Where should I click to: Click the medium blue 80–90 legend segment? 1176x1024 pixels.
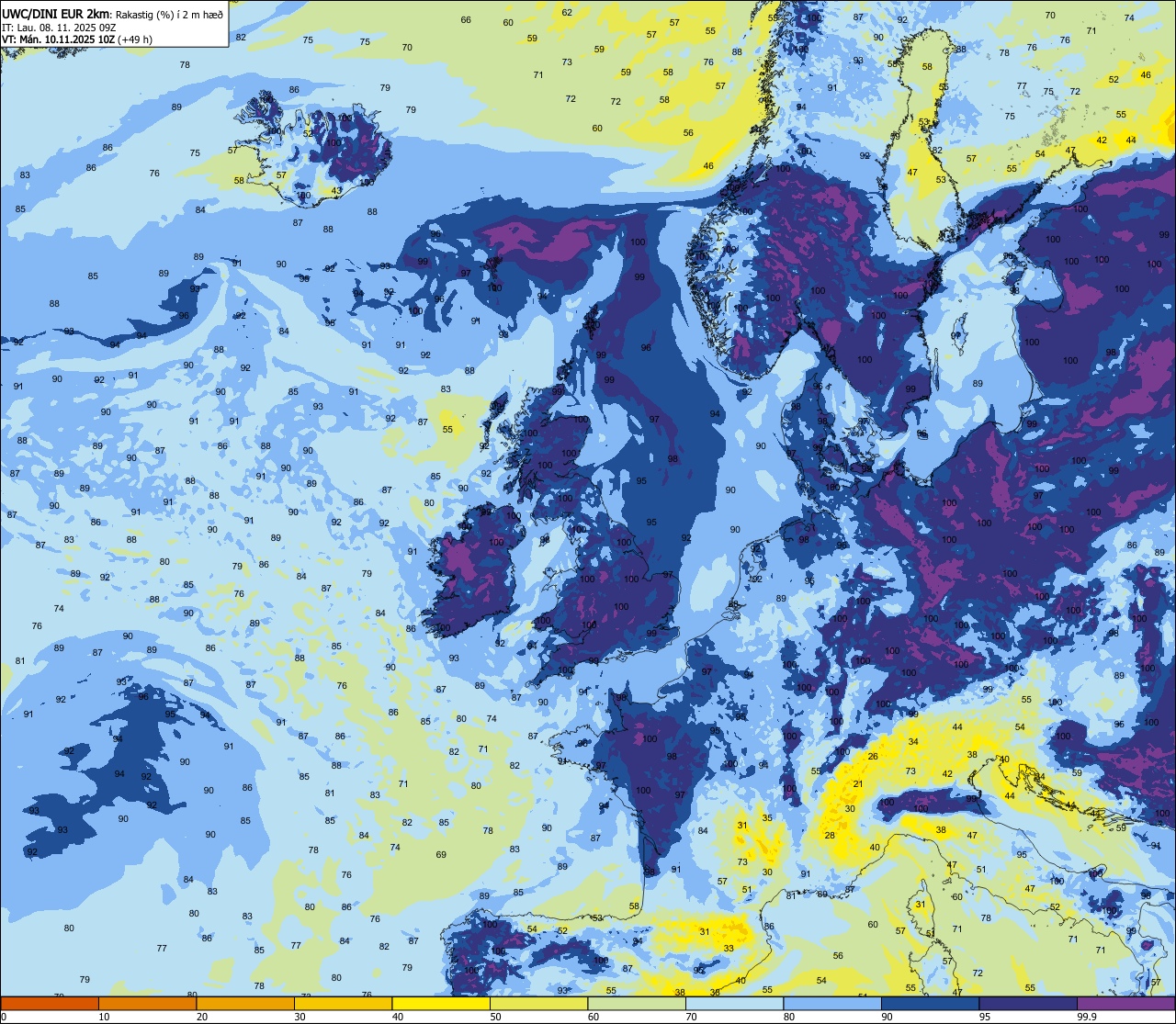[832, 1003]
